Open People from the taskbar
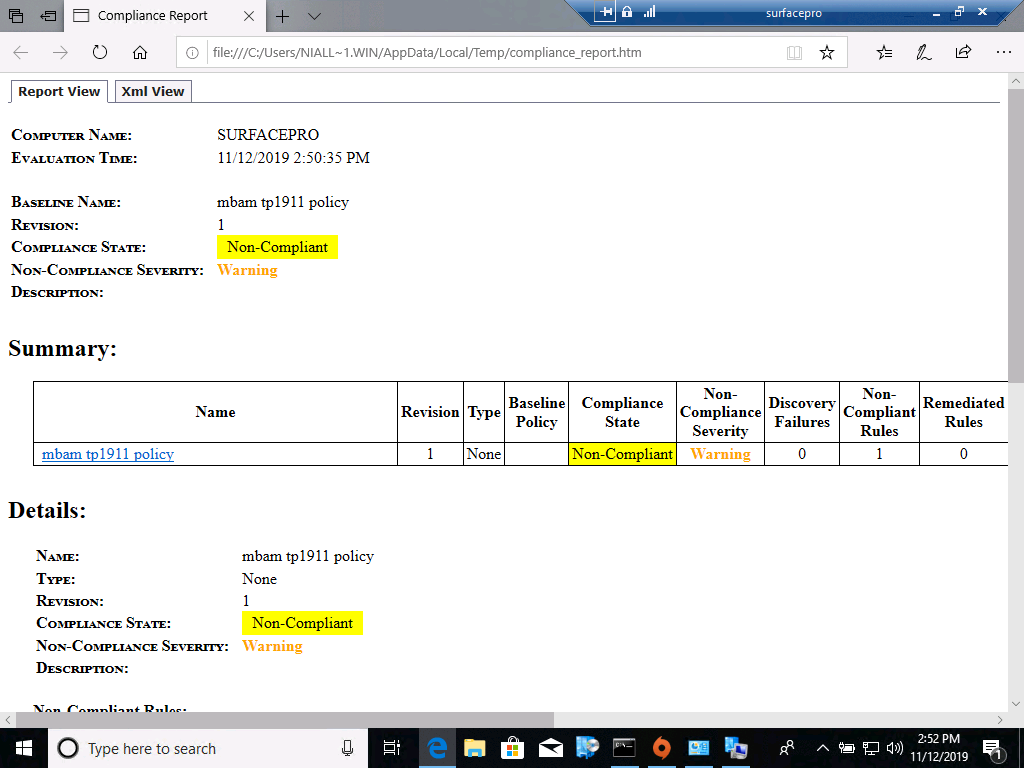 (787, 748)
